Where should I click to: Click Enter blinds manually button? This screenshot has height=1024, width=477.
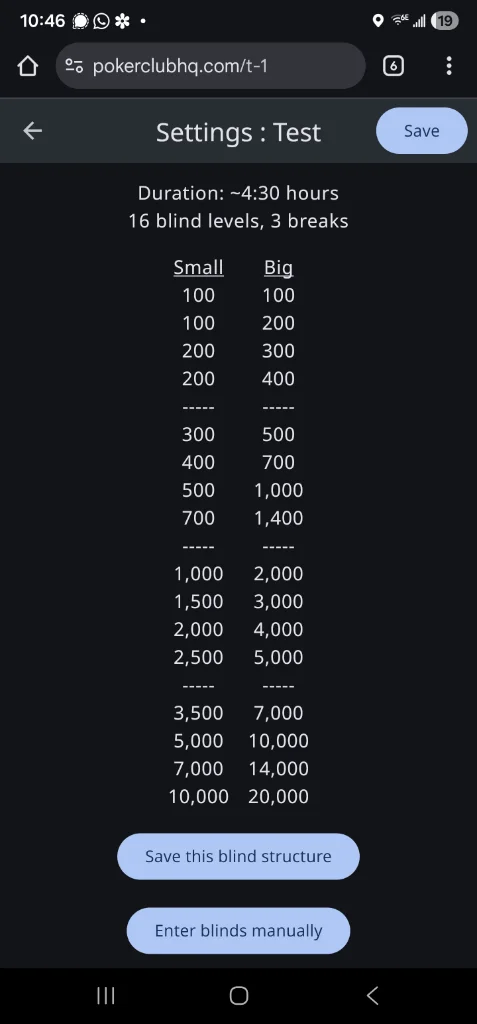238,931
